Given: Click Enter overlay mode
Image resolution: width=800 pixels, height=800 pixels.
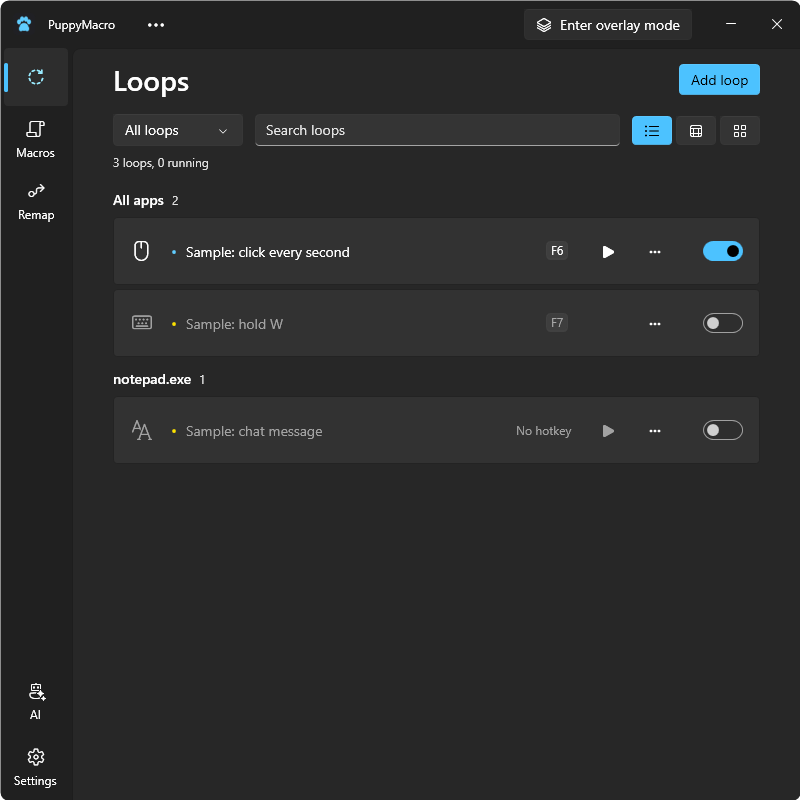Looking at the screenshot, I should pyautogui.click(x=608, y=24).
